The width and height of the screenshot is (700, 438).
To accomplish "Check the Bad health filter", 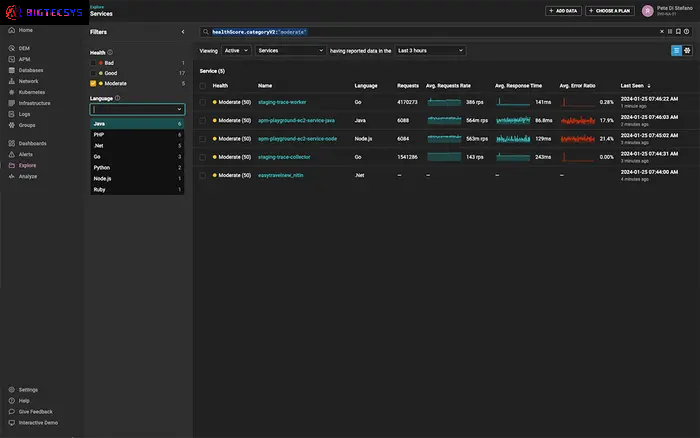I will 94,62.
